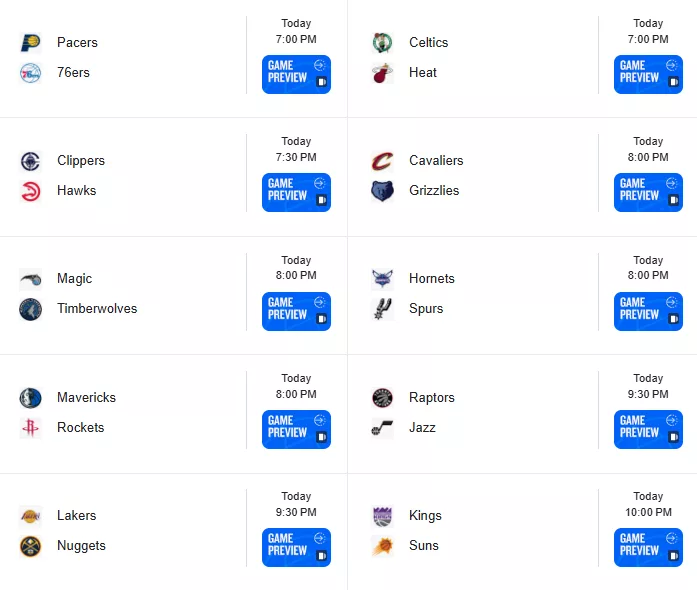Open Game Preview for Kings vs Suns
697x590 pixels.
tap(648, 547)
